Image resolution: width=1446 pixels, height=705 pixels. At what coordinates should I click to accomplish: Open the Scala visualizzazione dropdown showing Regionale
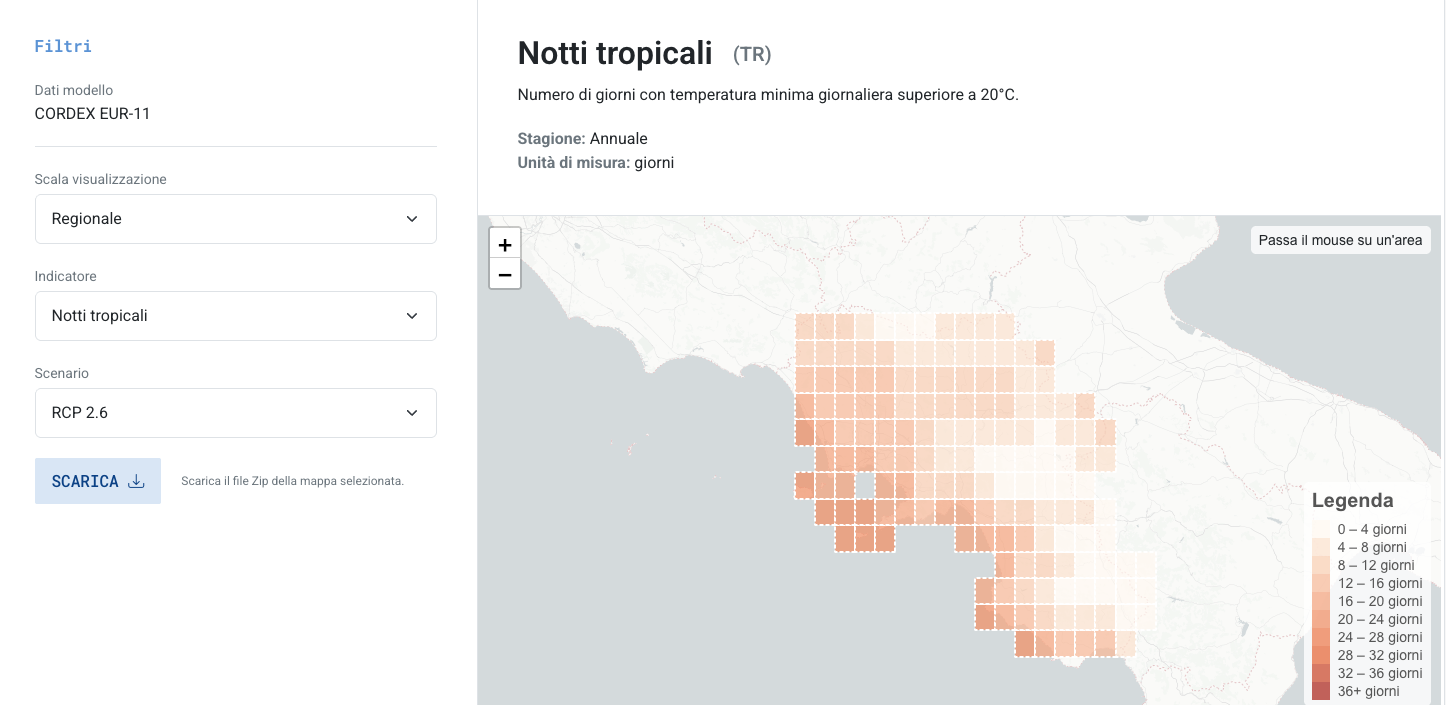(x=236, y=219)
